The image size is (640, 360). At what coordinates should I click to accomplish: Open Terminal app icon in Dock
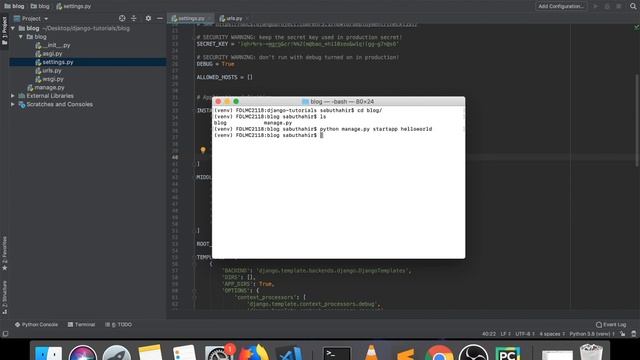pyautogui.click(x=337, y=353)
